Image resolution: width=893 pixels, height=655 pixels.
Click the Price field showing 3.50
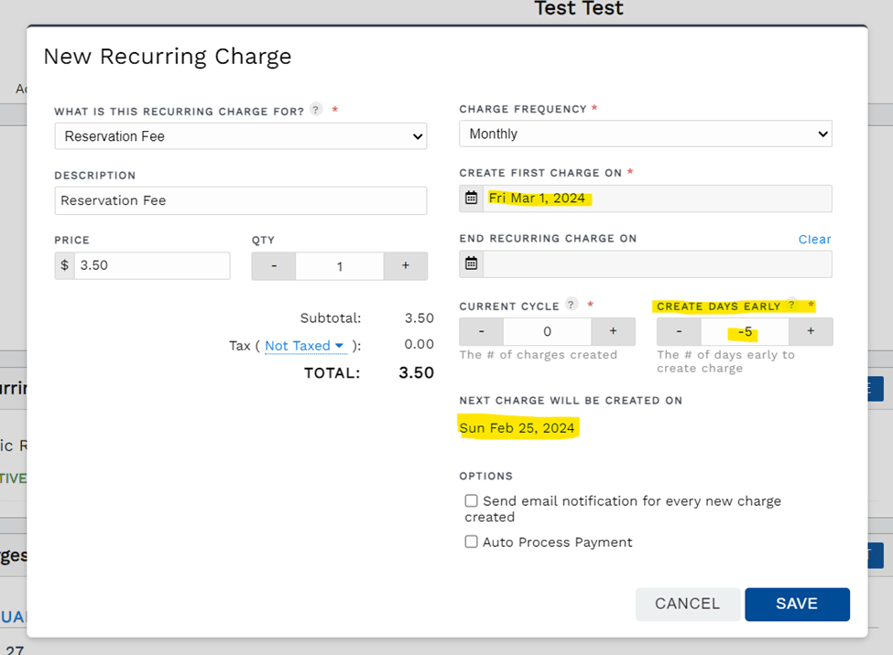pyautogui.click(x=152, y=265)
